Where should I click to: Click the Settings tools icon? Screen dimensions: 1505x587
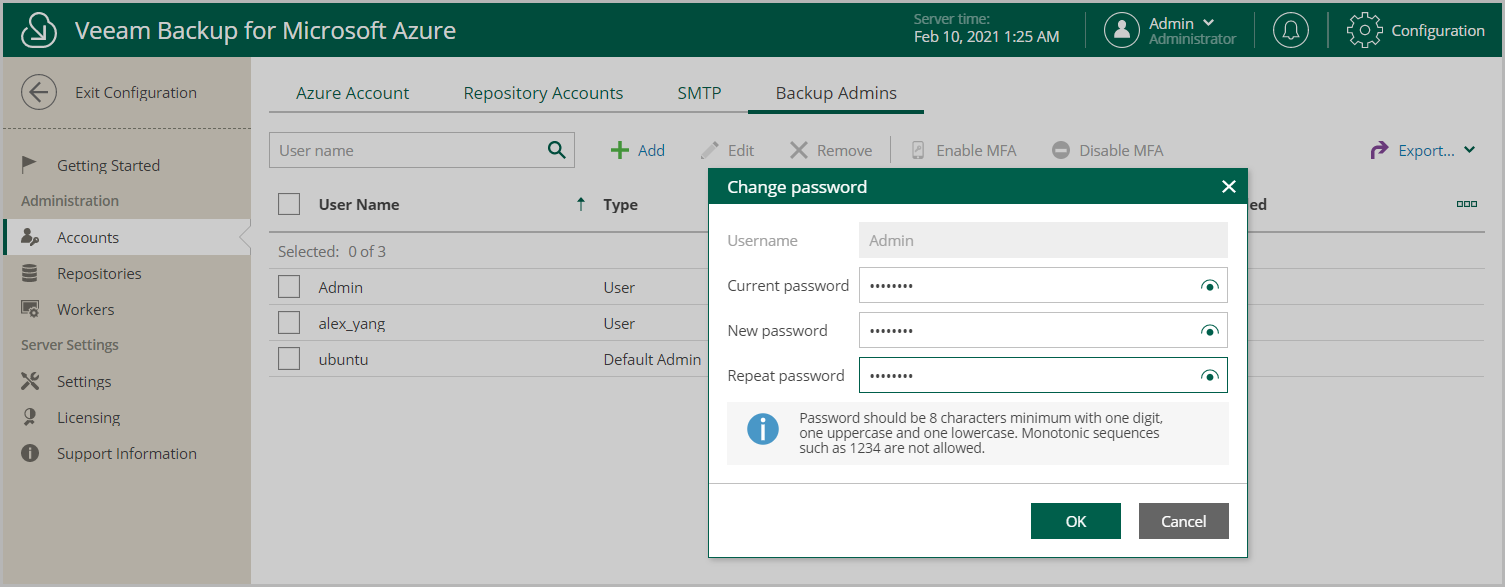point(30,381)
